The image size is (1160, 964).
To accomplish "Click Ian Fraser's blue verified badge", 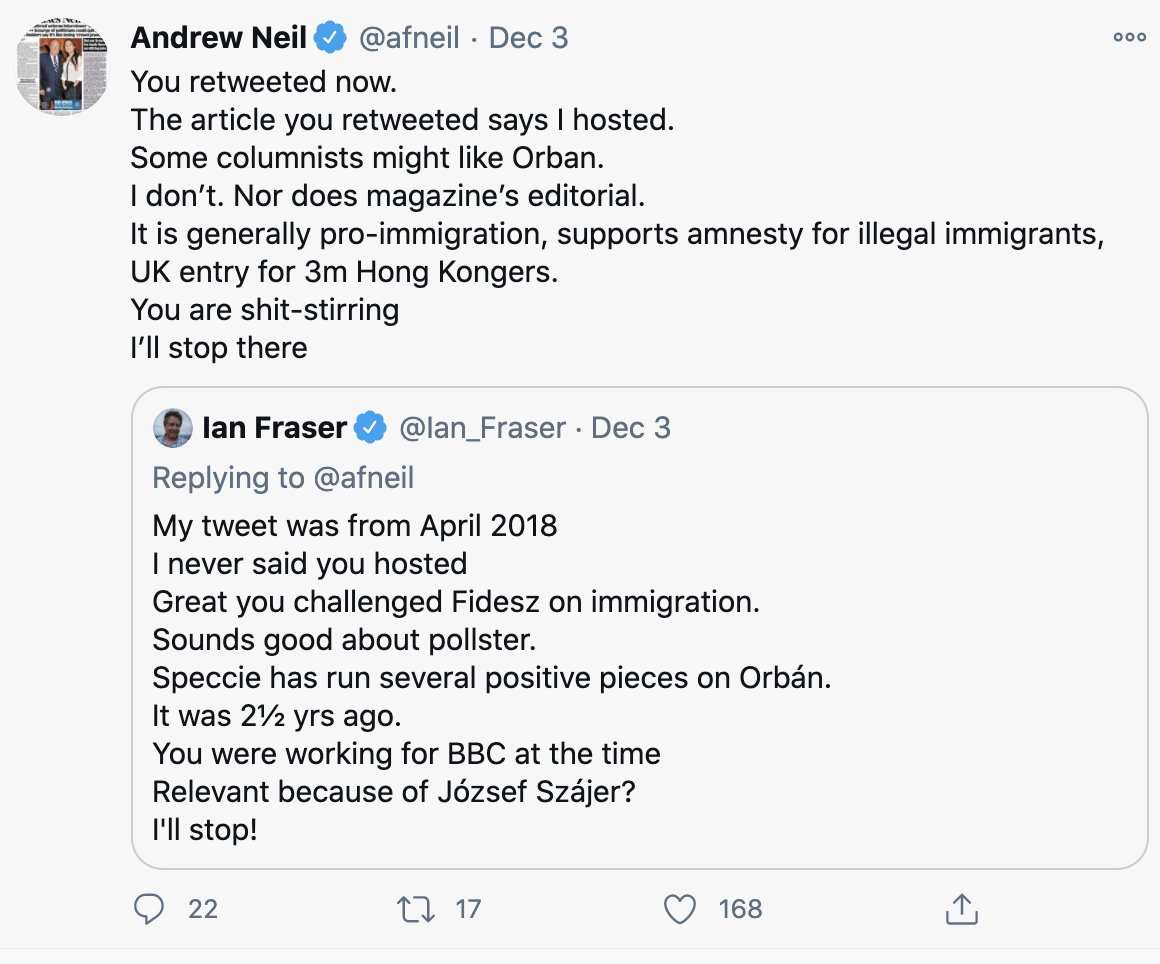I will 372,428.
